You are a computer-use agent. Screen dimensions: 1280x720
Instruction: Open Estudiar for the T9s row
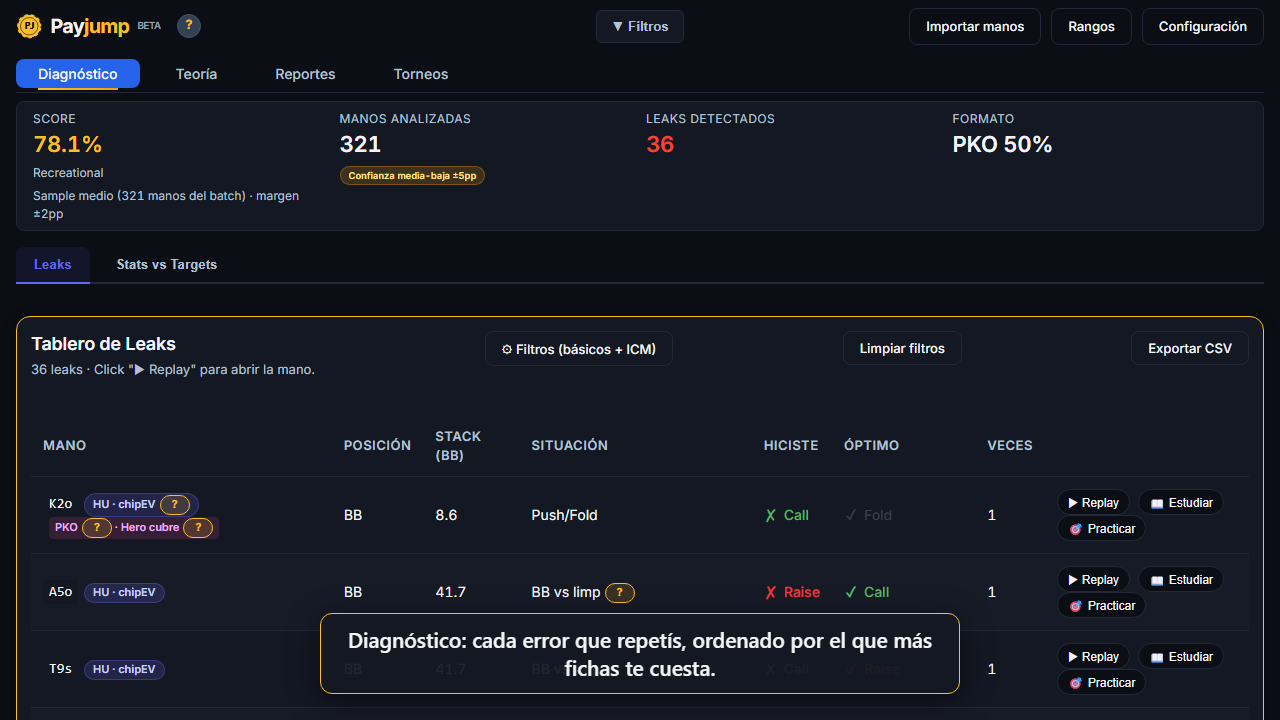pos(1181,657)
